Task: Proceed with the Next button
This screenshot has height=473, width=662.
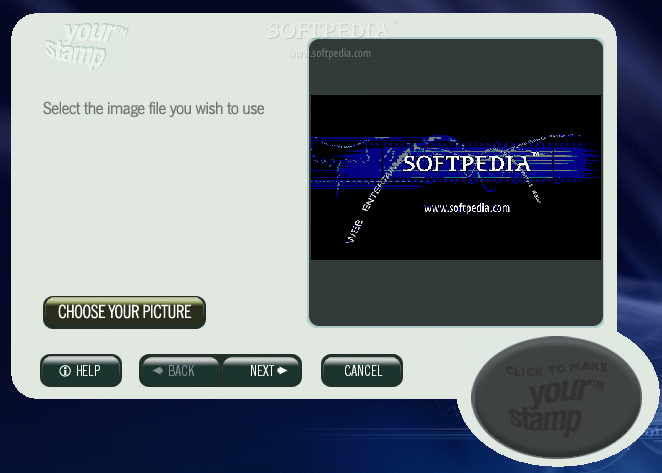Action: (x=262, y=371)
